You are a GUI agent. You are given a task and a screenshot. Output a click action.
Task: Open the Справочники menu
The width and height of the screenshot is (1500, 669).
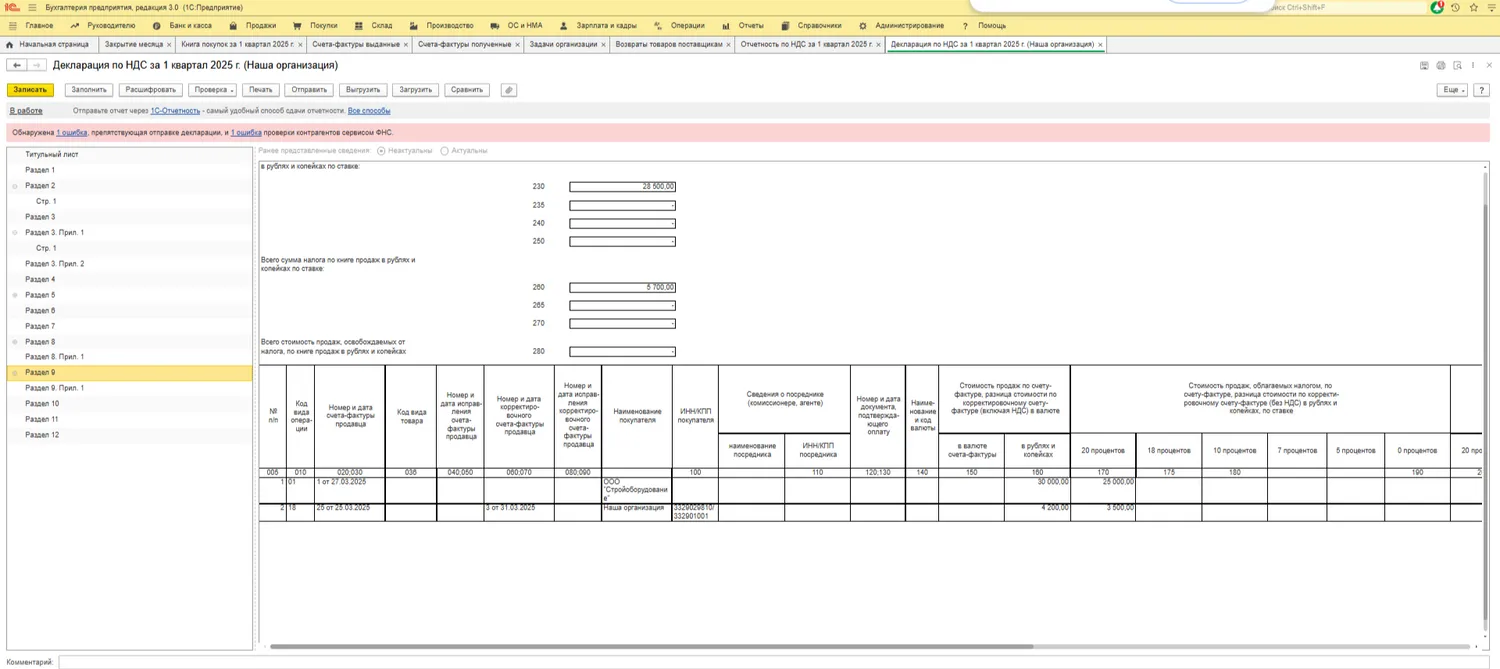coord(811,26)
